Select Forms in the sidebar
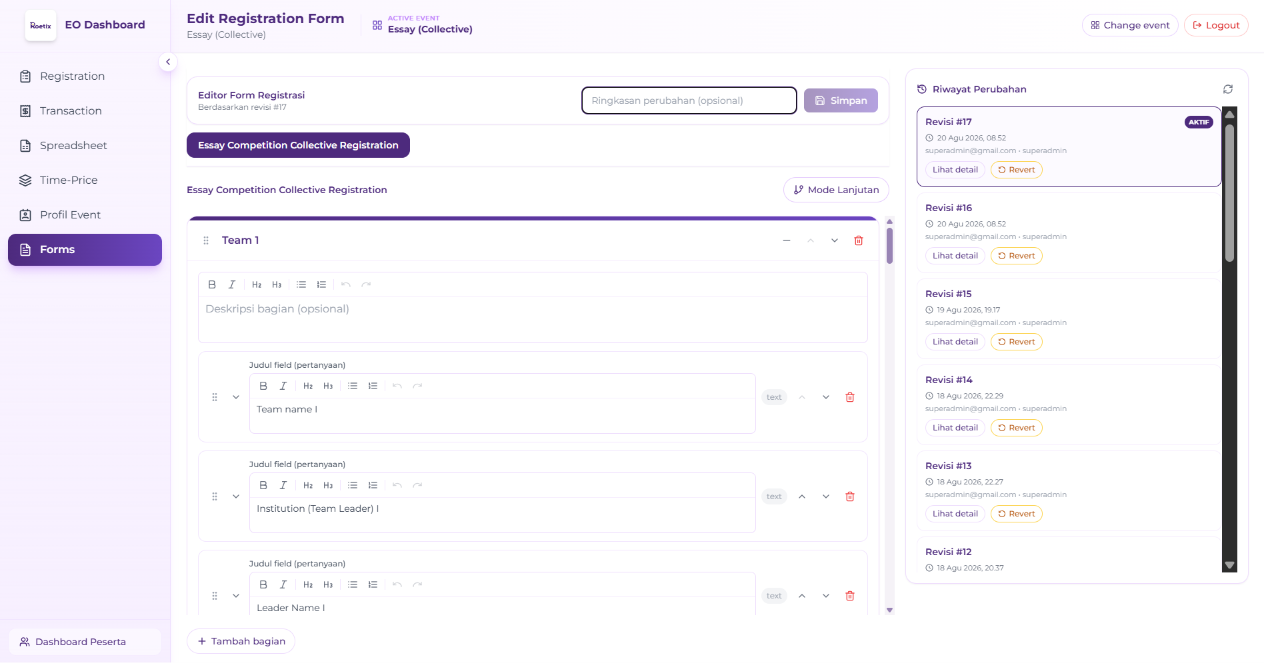 point(85,250)
